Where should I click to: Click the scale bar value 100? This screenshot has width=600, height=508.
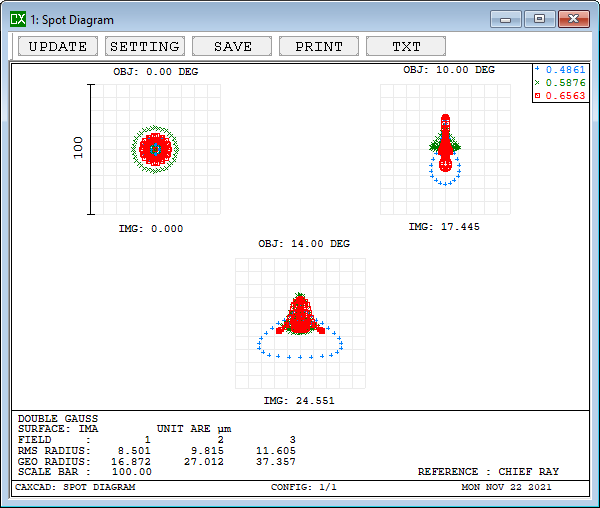click(78, 148)
